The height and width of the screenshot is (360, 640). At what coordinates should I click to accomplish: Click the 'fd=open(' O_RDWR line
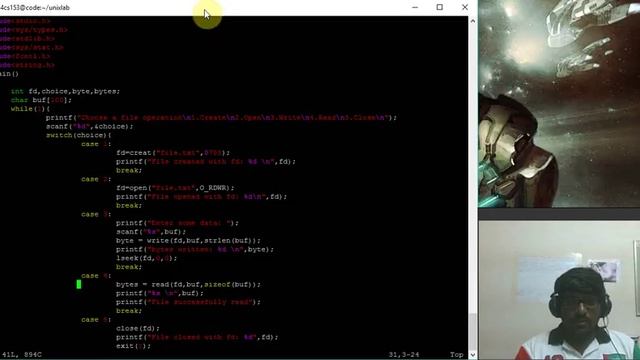point(176,188)
